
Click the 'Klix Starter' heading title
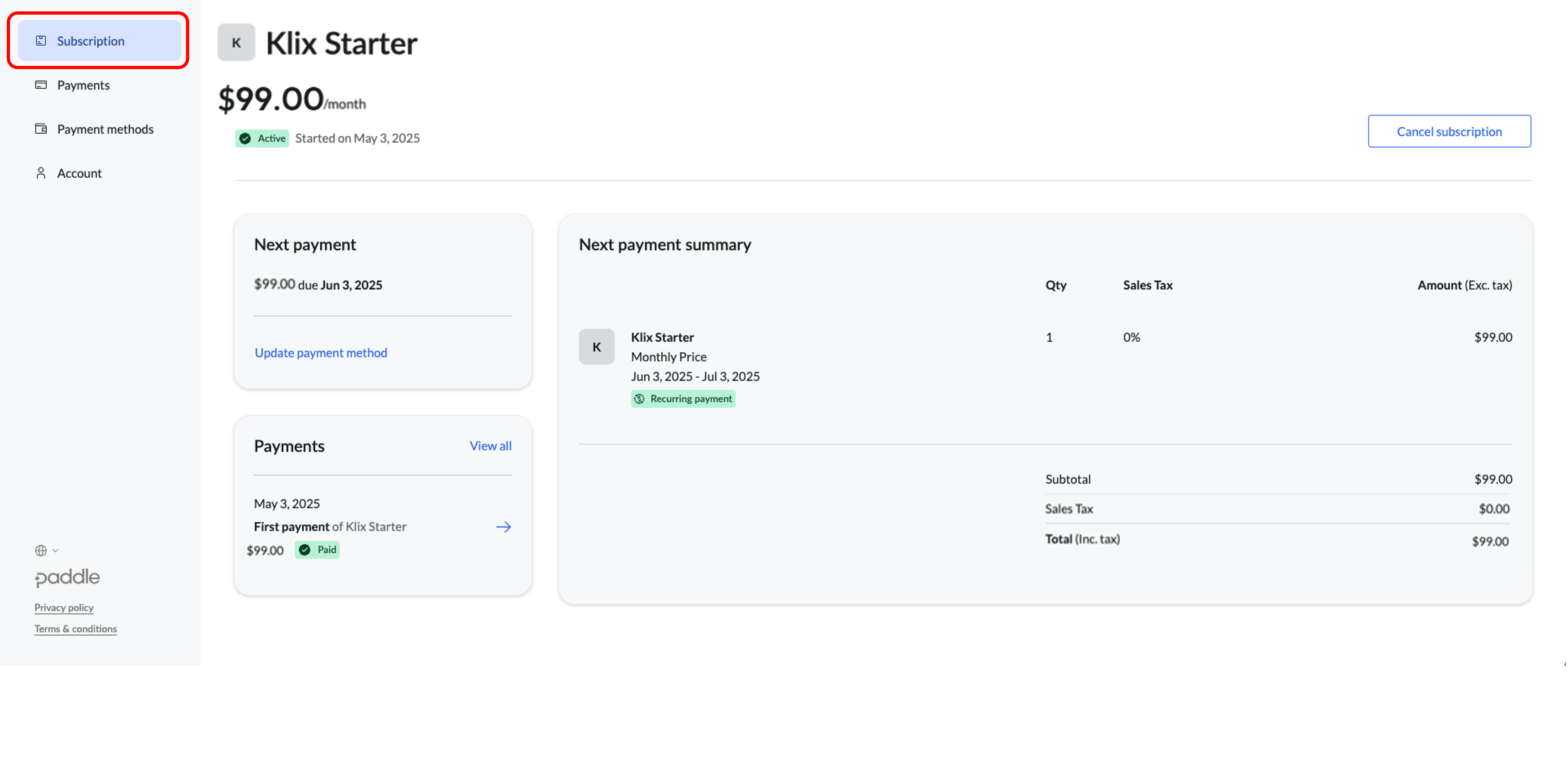tap(341, 43)
